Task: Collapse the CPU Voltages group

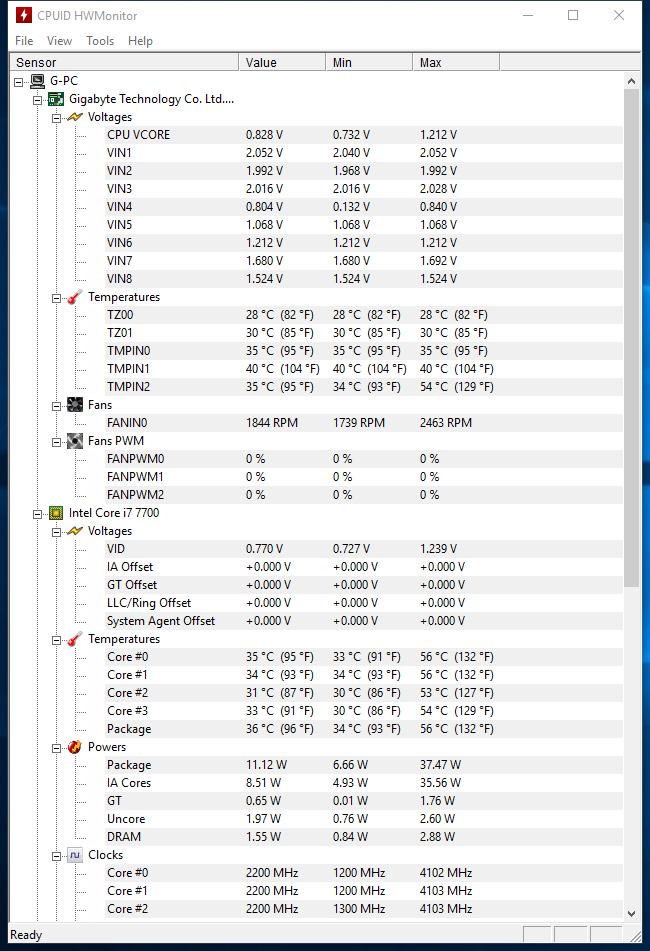Action: pyautogui.click(x=56, y=533)
